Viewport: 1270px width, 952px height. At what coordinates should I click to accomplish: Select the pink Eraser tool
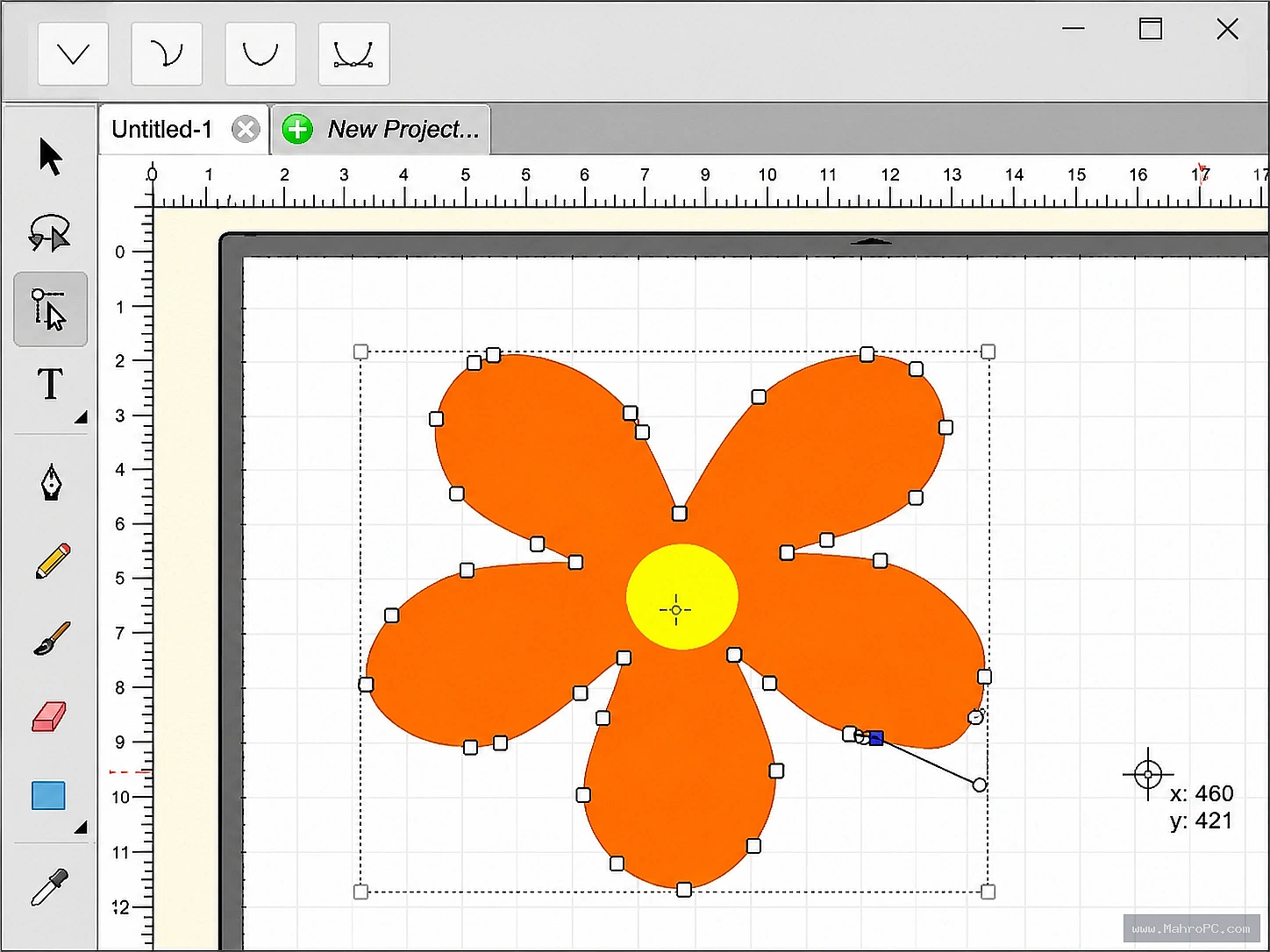coord(49,716)
